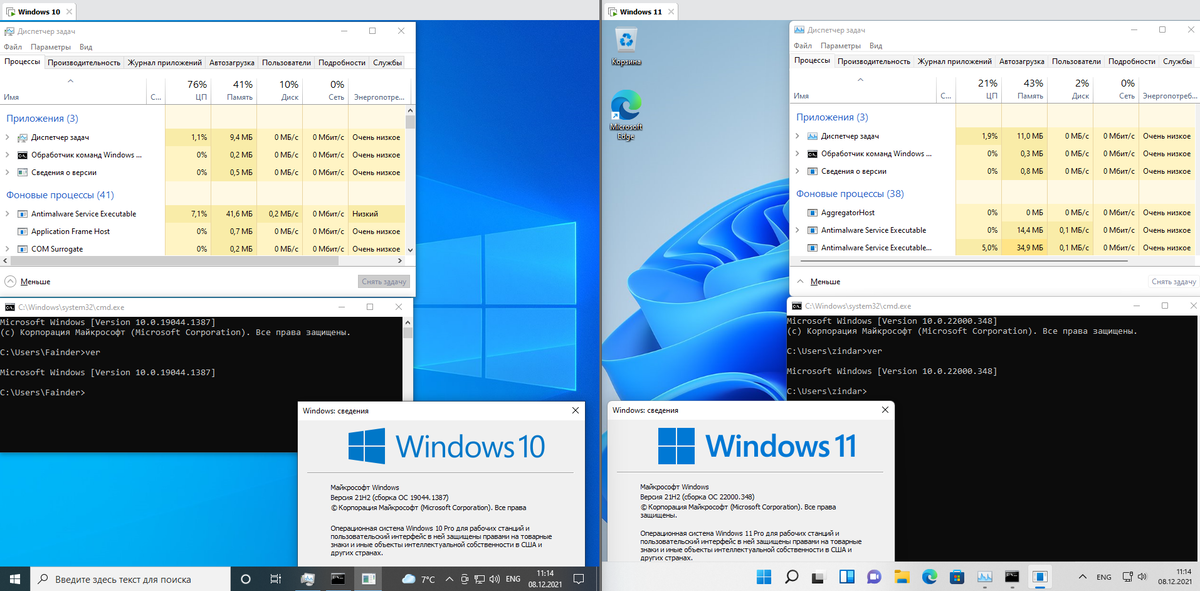
Task: Open the weather widget showing 7°C
Action: (x=418, y=579)
